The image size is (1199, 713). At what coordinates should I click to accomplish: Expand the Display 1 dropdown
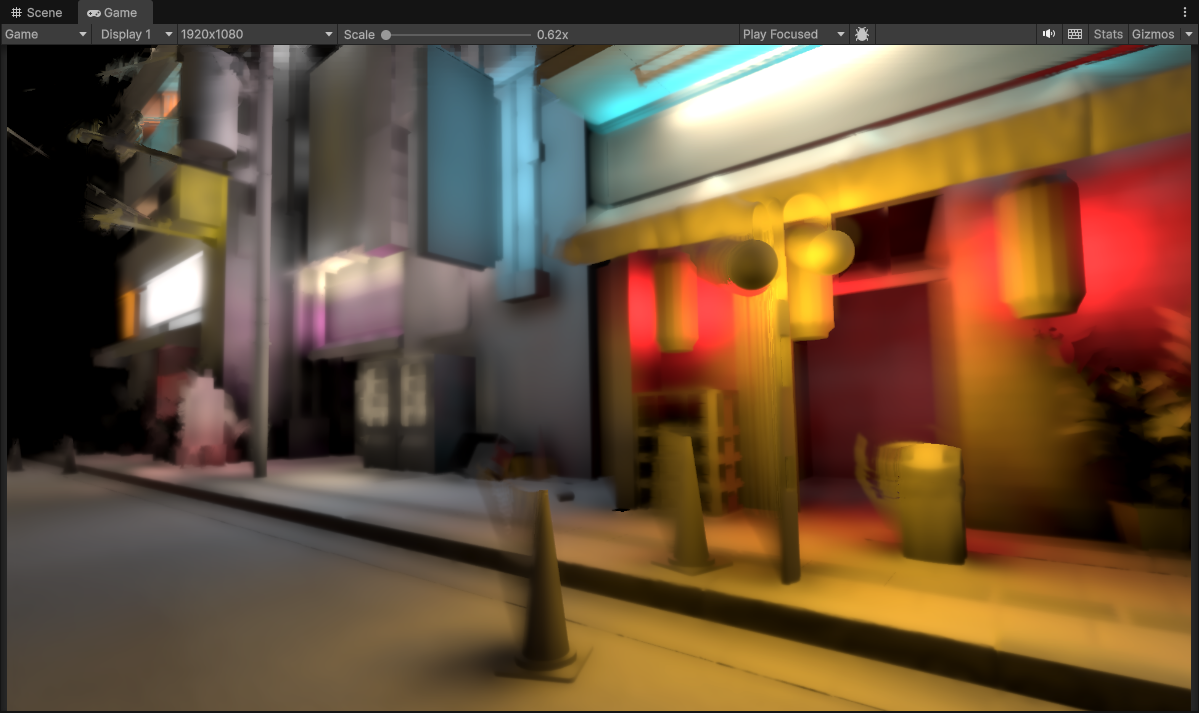[136, 34]
